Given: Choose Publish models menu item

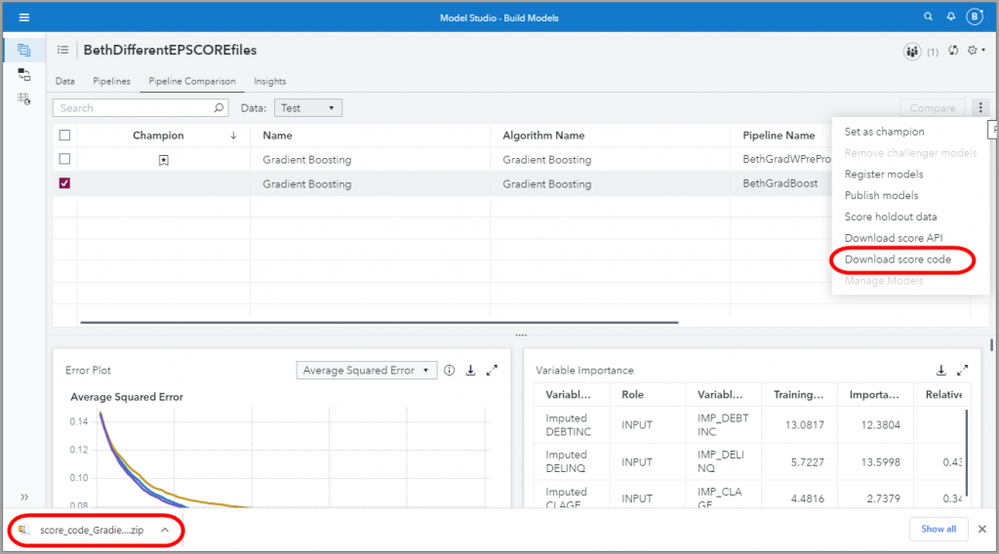Looking at the screenshot, I should [881, 195].
